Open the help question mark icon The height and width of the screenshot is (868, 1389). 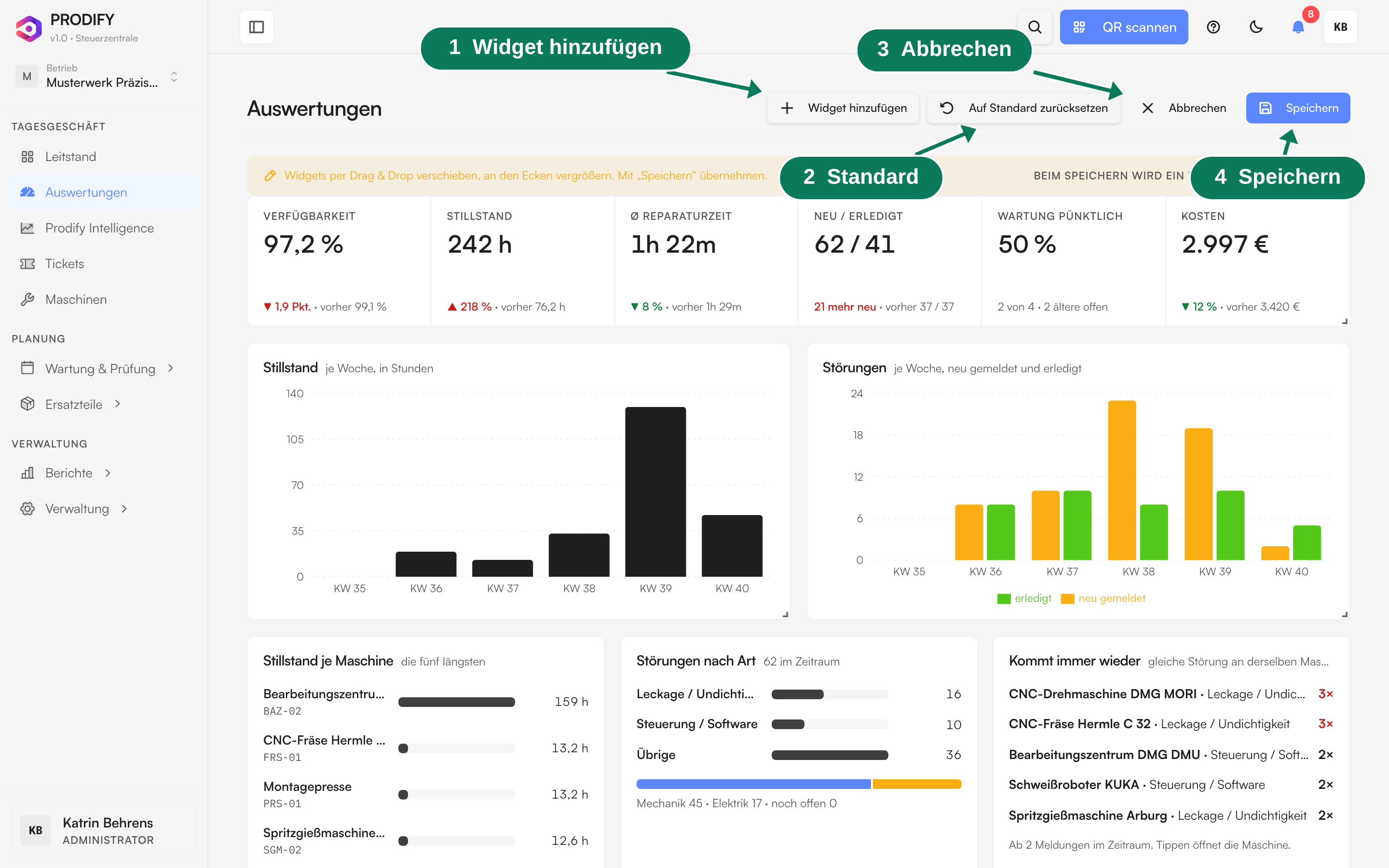(x=1213, y=27)
